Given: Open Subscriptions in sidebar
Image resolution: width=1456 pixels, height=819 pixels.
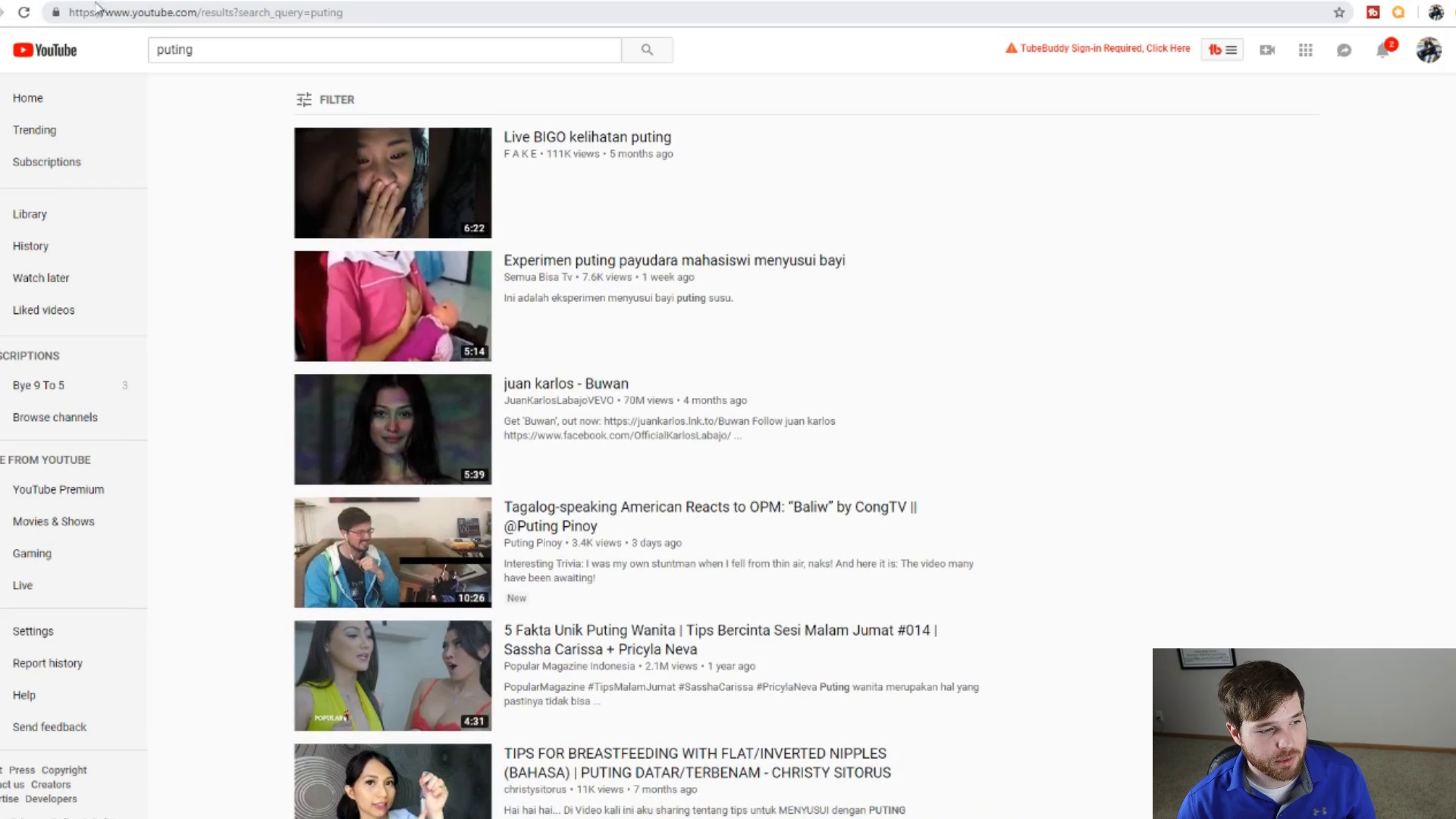Looking at the screenshot, I should (46, 162).
